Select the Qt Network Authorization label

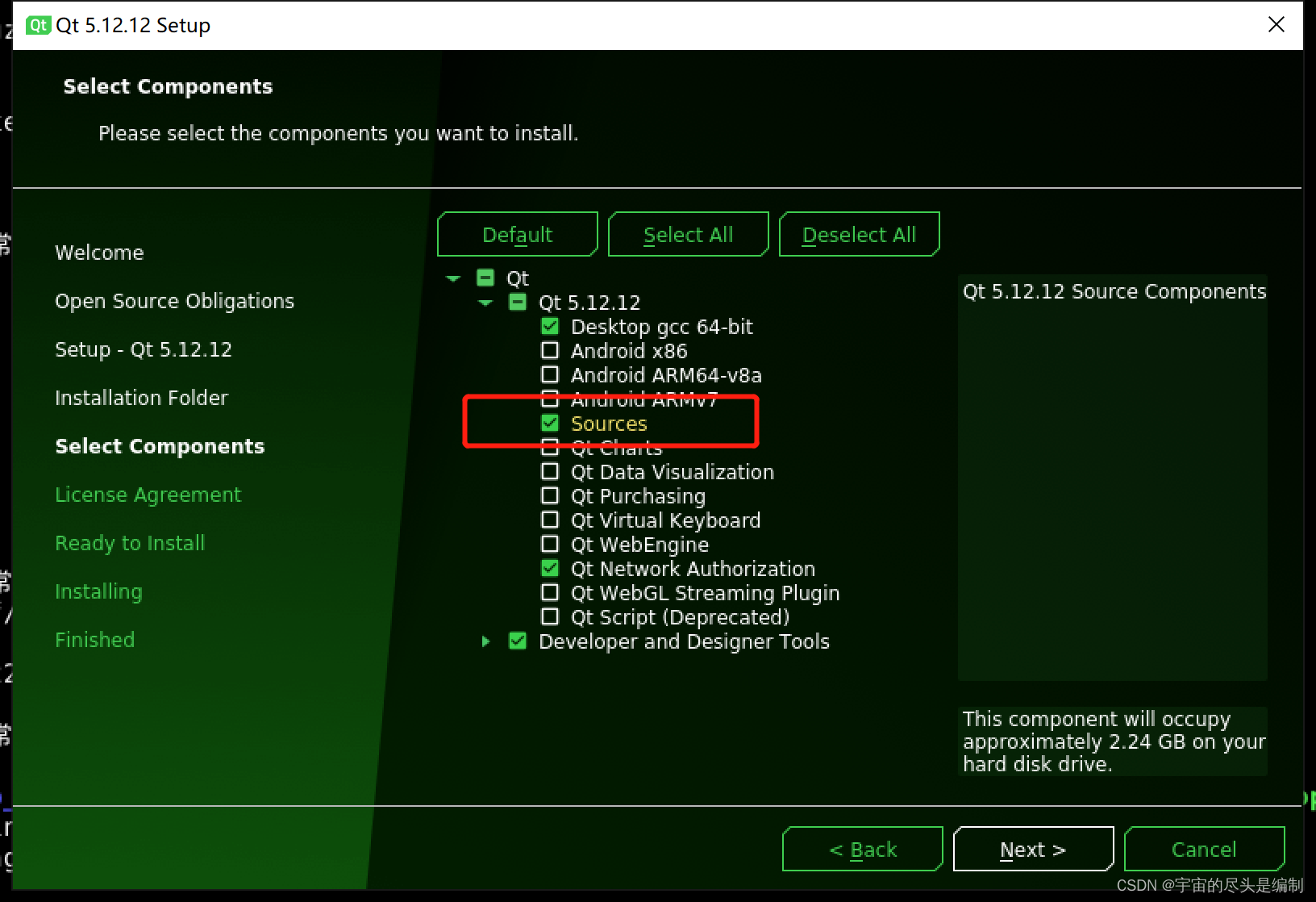tap(693, 569)
